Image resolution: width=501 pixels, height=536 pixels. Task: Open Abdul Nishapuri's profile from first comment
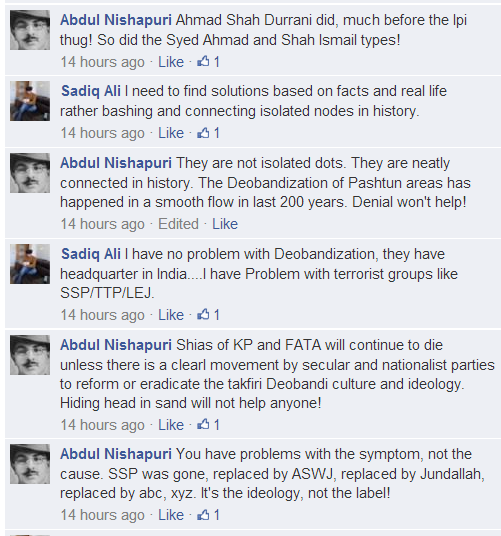point(116,20)
